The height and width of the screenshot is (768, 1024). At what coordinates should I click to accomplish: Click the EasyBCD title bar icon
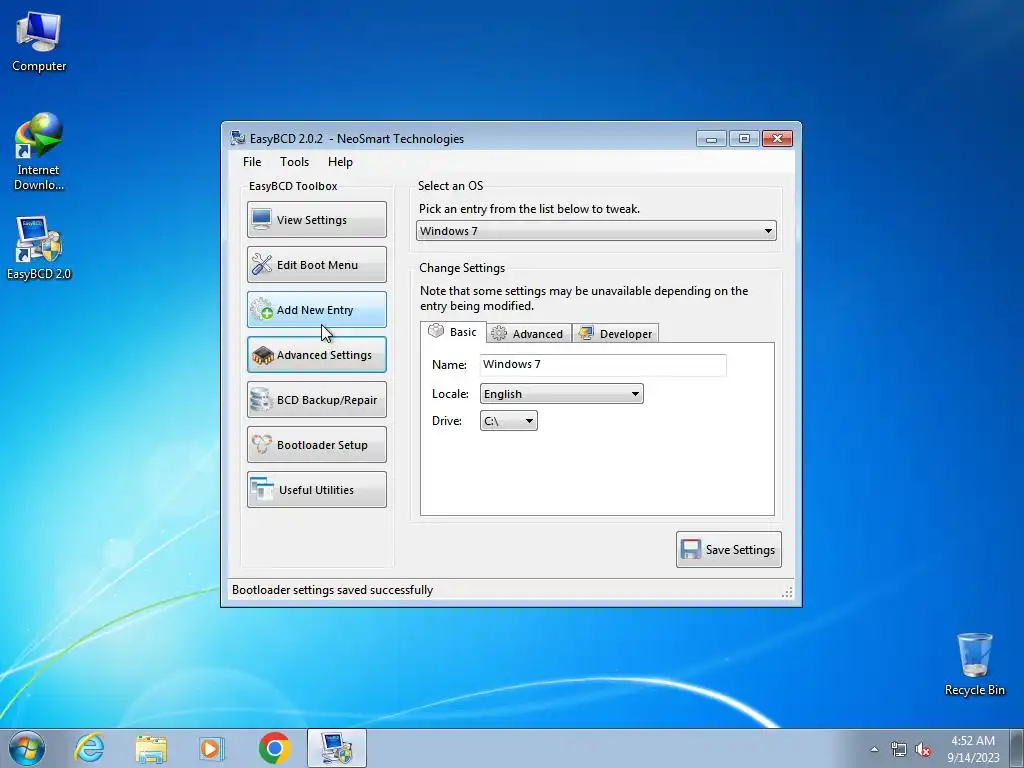[238, 138]
